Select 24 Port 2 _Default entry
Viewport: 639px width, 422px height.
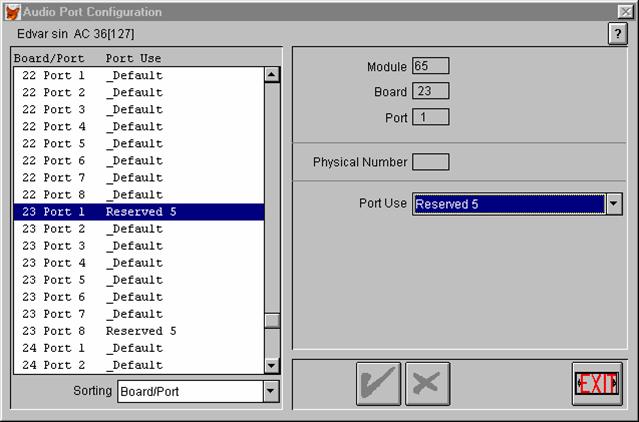click(138, 365)
